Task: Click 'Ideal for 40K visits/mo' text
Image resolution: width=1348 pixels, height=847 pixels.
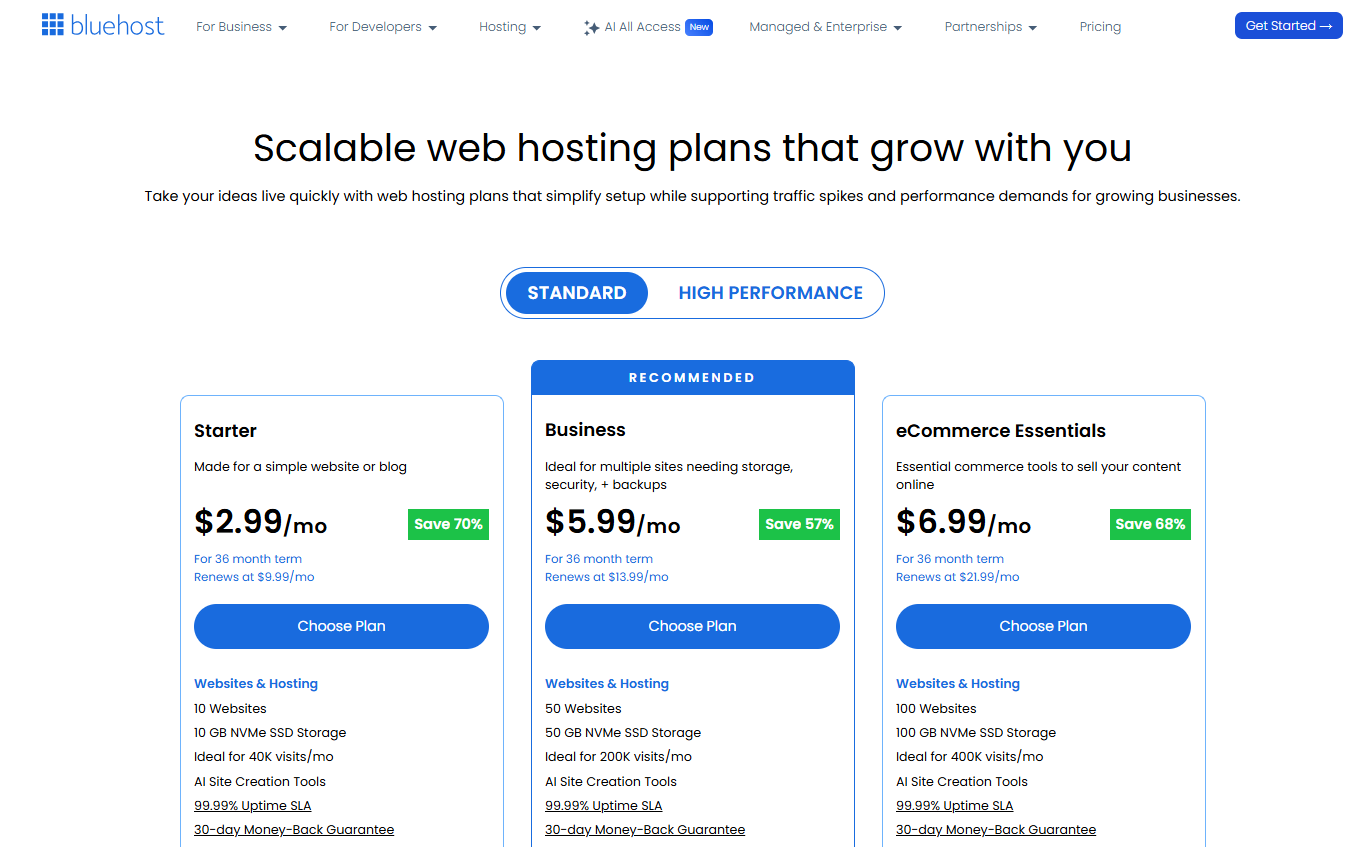Action: click(x=264, y=757)
